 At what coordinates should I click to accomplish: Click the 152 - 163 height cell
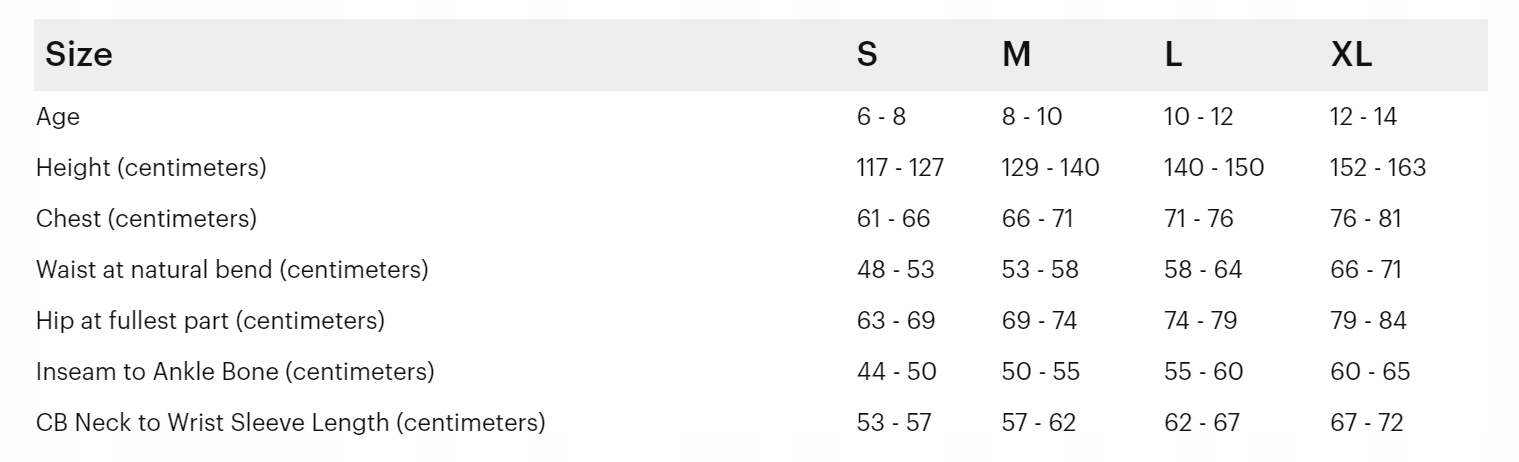(1378, 167)
